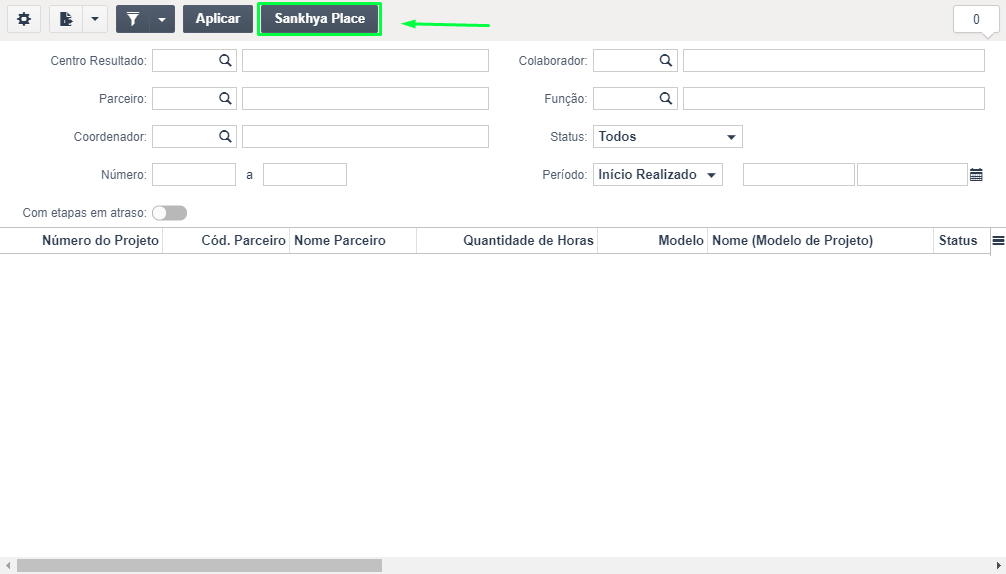This screenshot has height=574, width=1006.
Task: Click the Colaborador description field
Action: (x=833, y=60)
